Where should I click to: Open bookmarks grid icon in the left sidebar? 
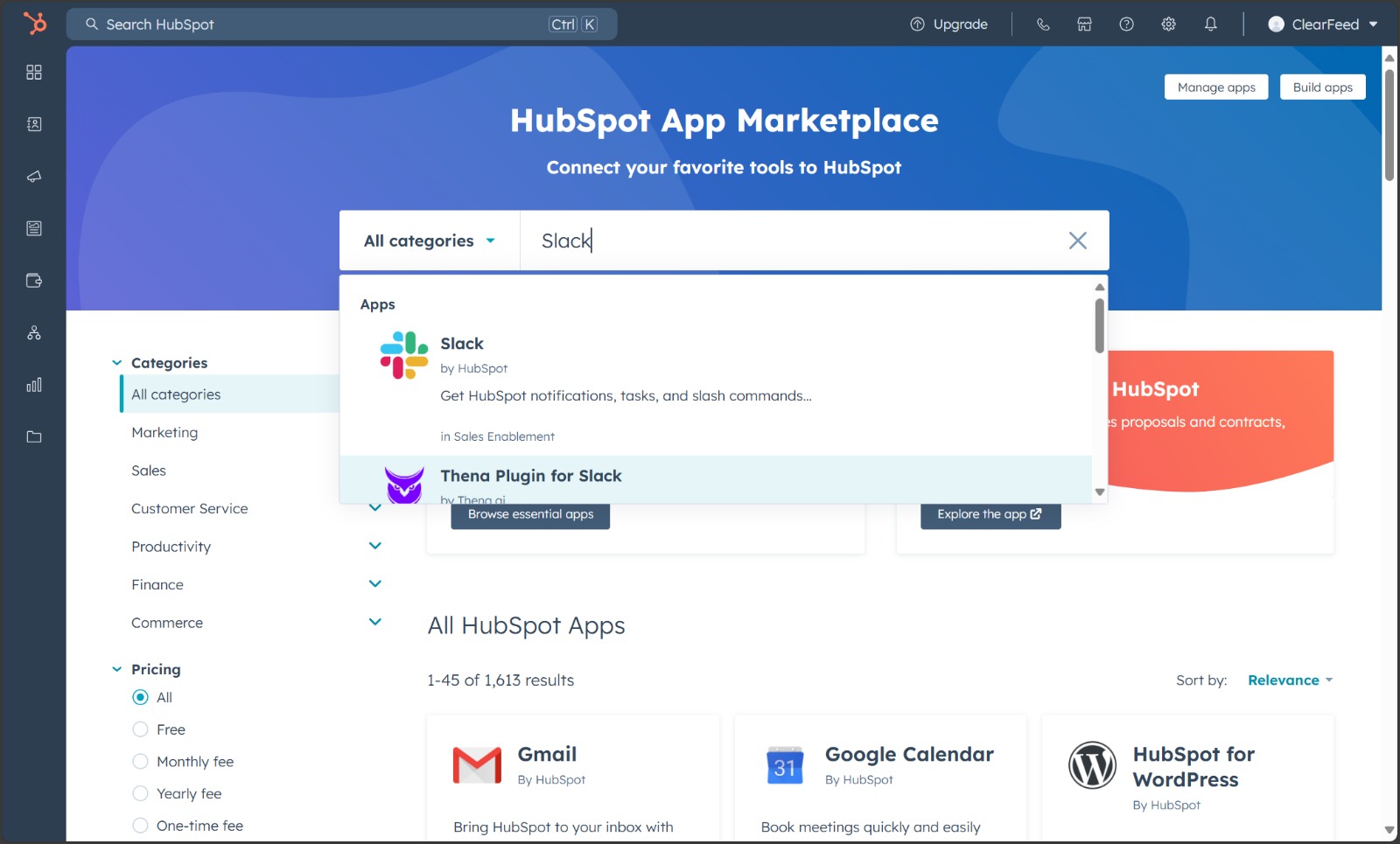pyautogui.click(x=34, y=73)
